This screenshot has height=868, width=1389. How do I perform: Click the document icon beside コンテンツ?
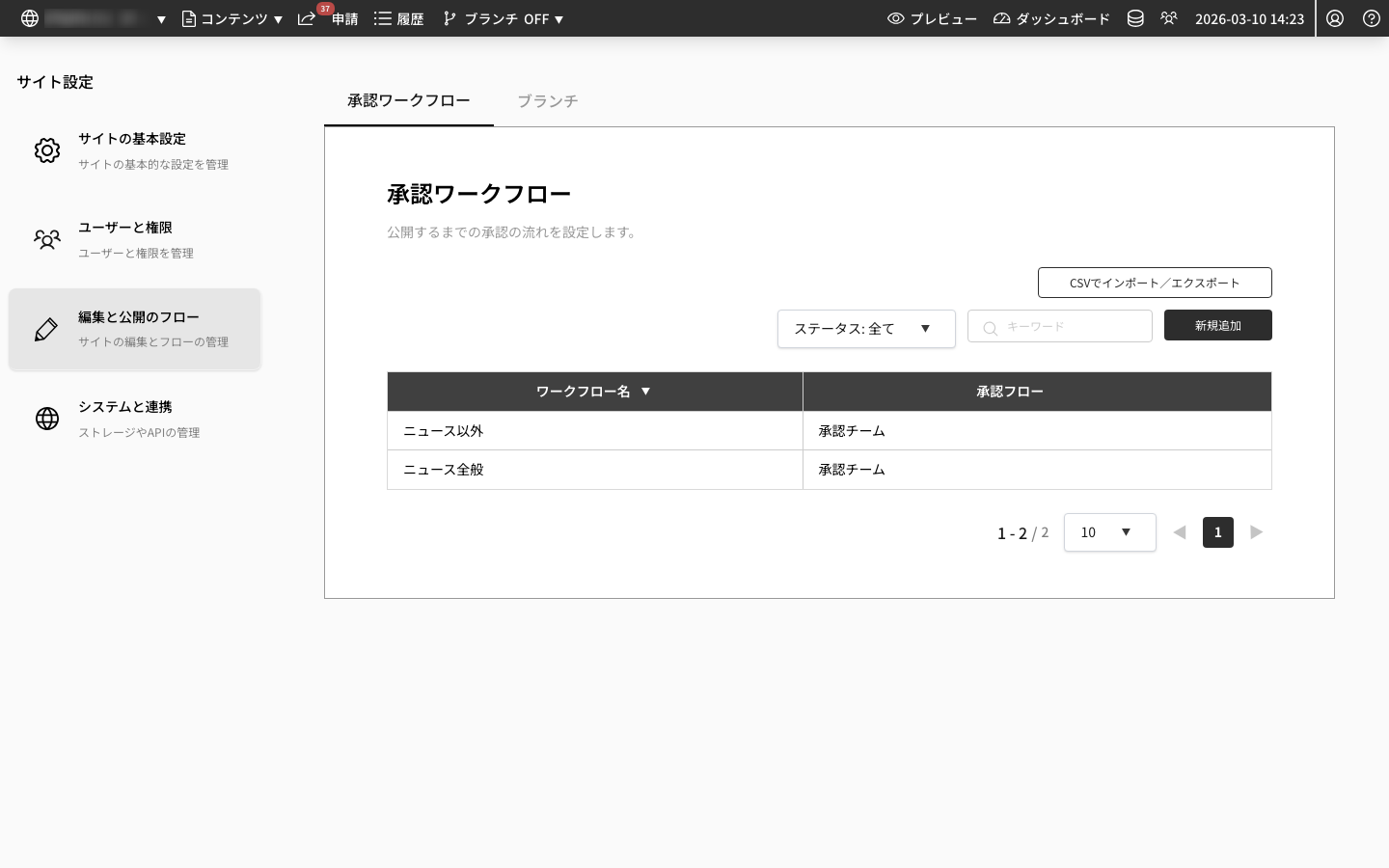(x=189, y=18)
